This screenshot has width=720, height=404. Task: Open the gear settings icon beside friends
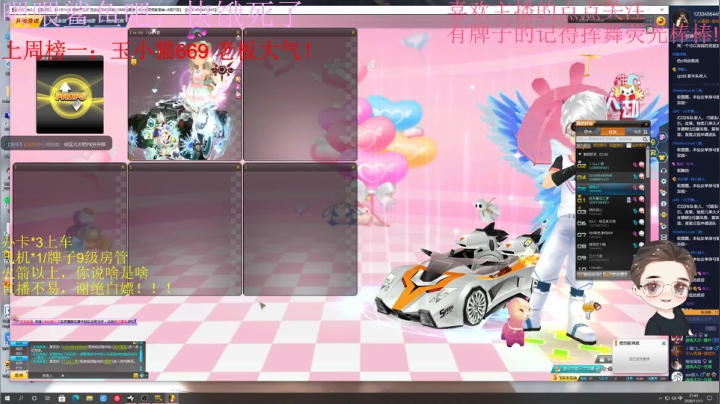pyautogui.click(x=664, y=181)
